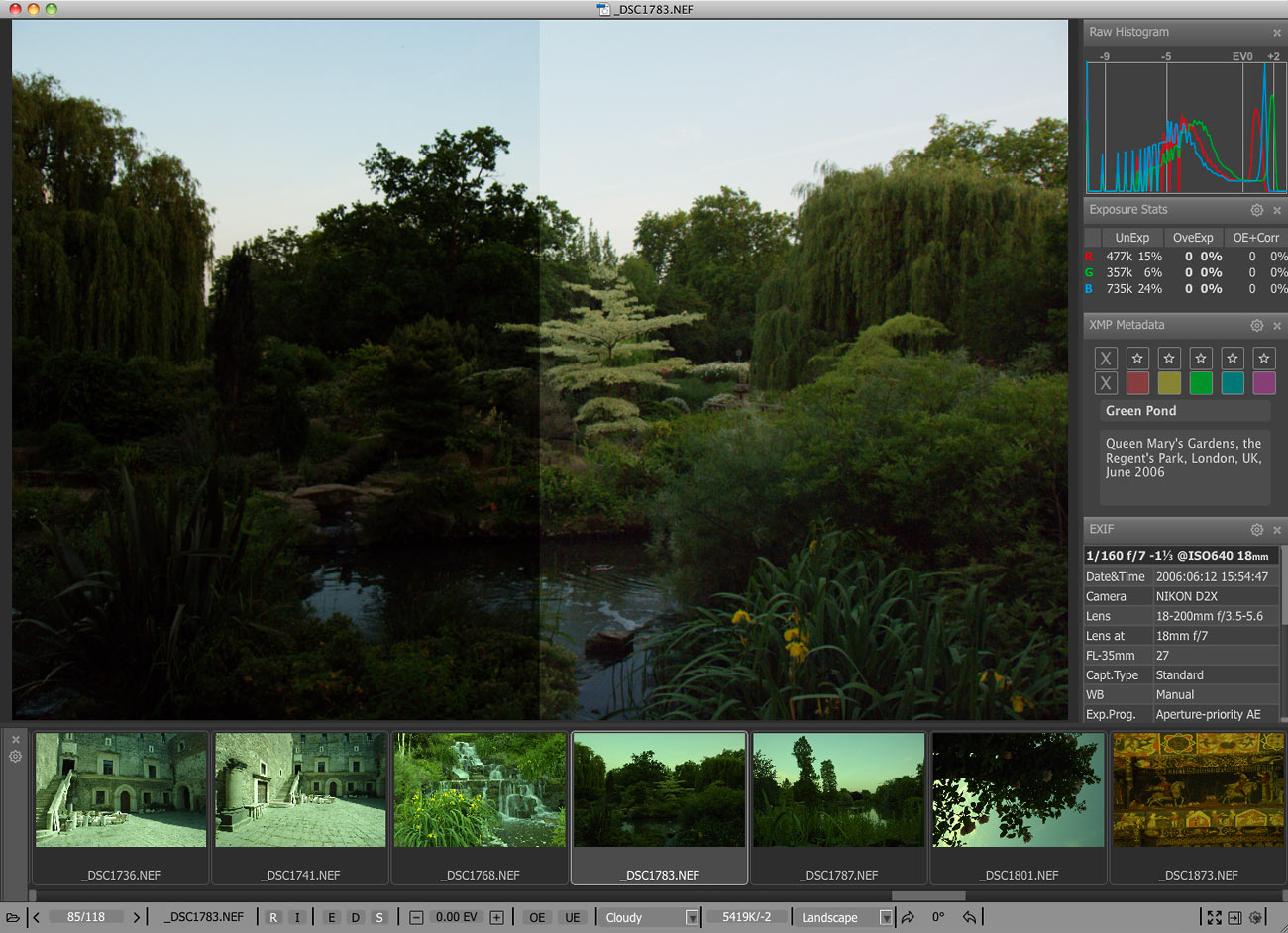Toggle the OE overexposure indicator
This screenshot has width=1288, height=933.
click(x=537, y=917)
